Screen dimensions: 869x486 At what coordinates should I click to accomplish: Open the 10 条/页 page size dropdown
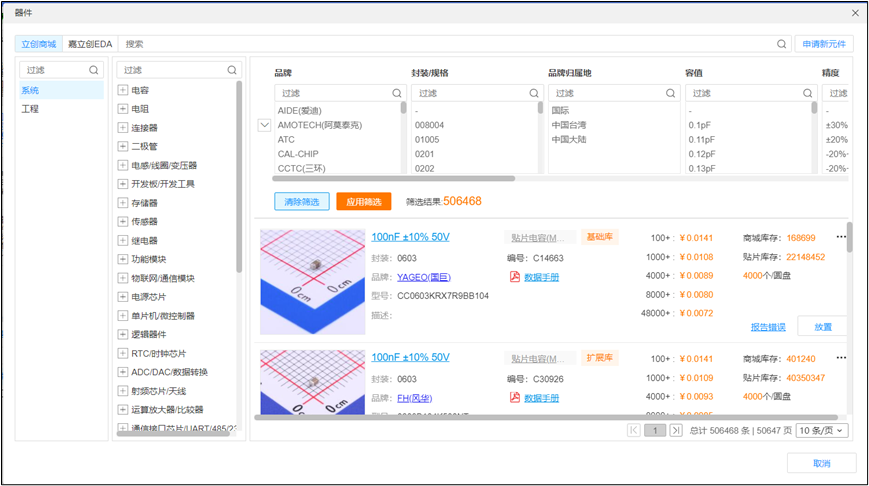822,431
